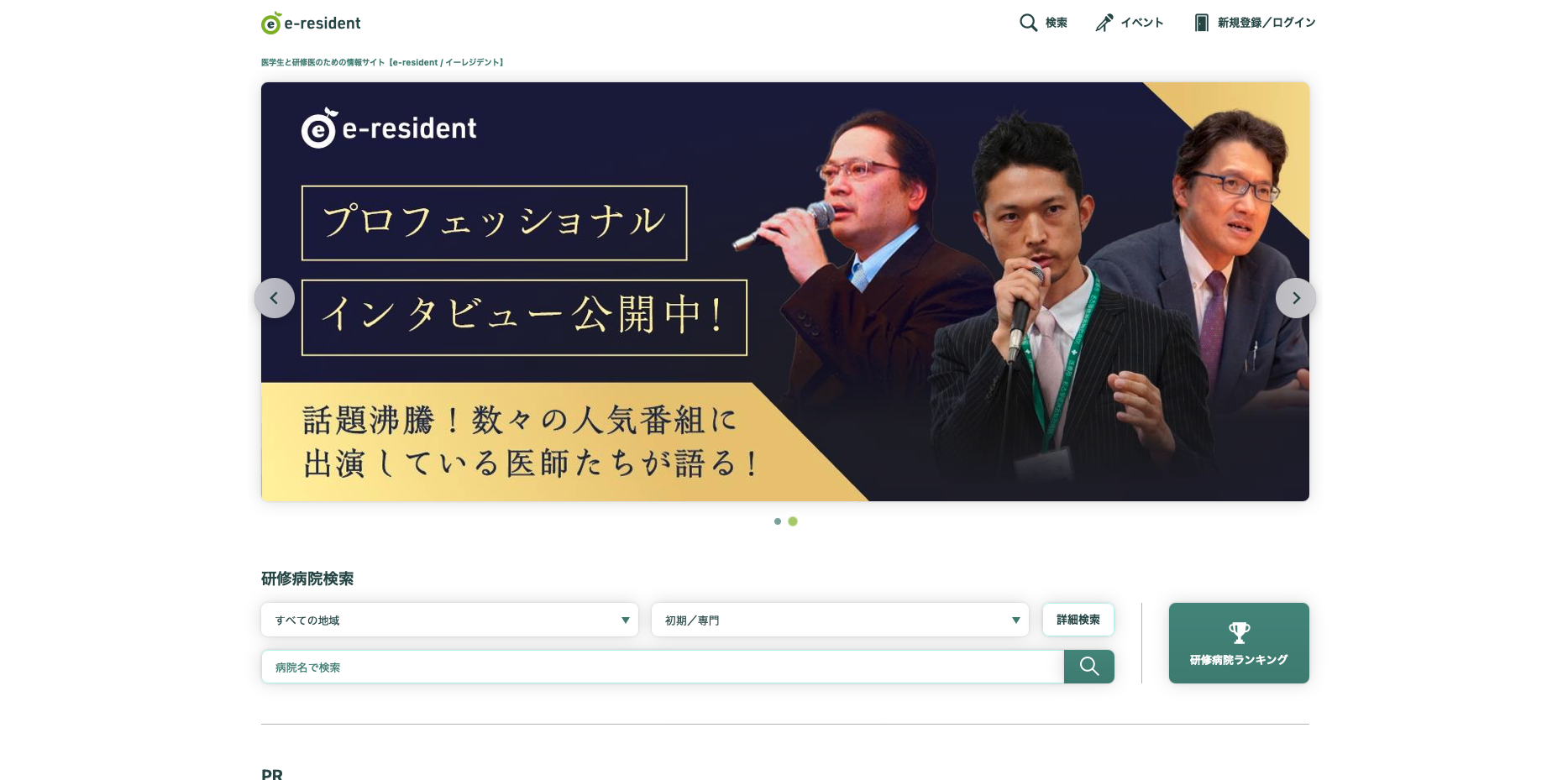The width and height of the screenshot is (1568, 780).
Task: Click the 新規登録/ログイン link
Action: [1266, 23]
